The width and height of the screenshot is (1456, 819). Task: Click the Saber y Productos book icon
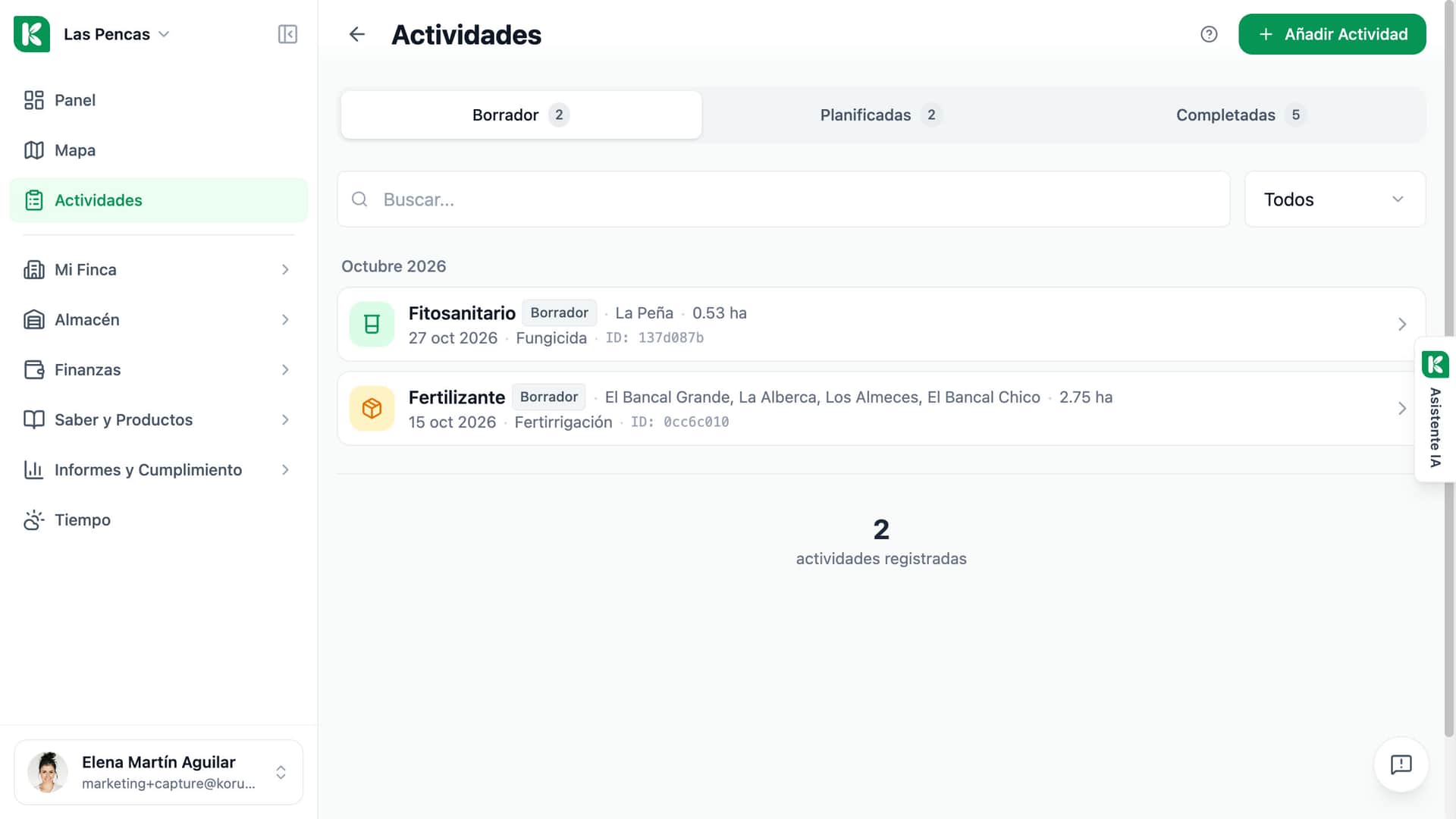point(34,420)
